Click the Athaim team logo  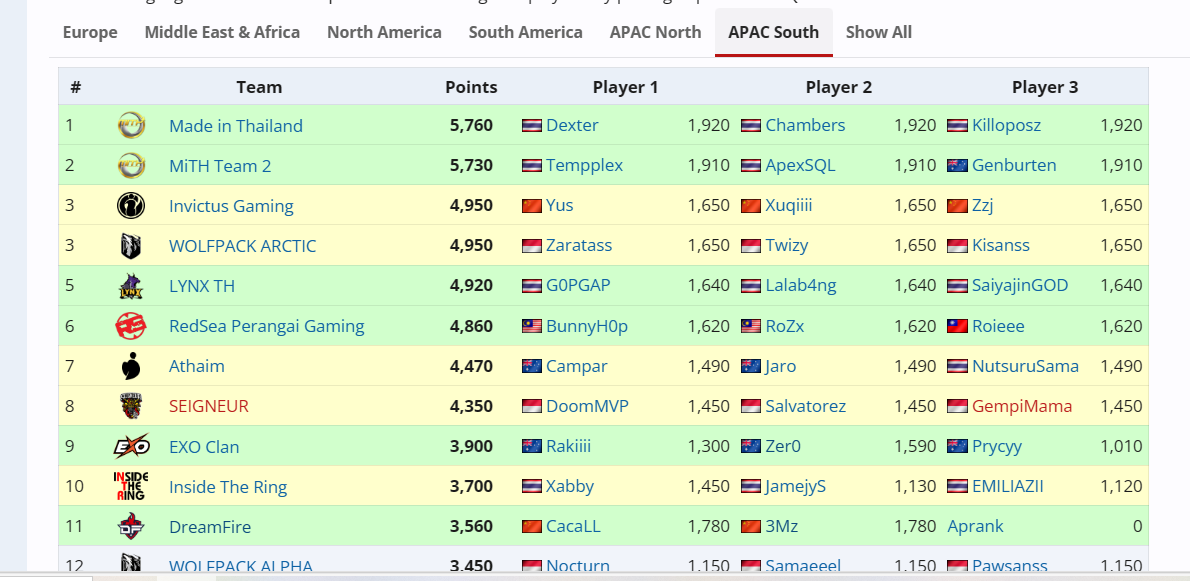(x=131, y=367)
